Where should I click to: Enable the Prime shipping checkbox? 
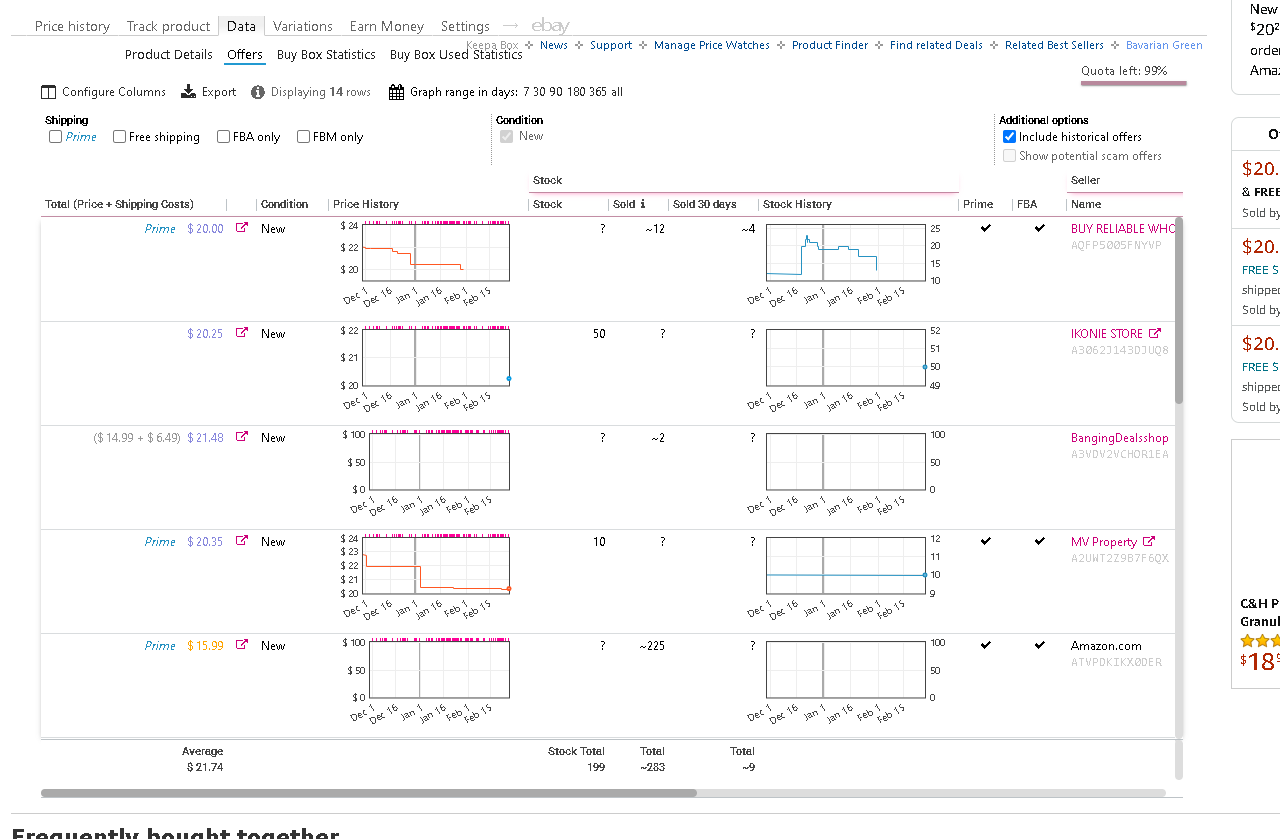coord(56,137)
